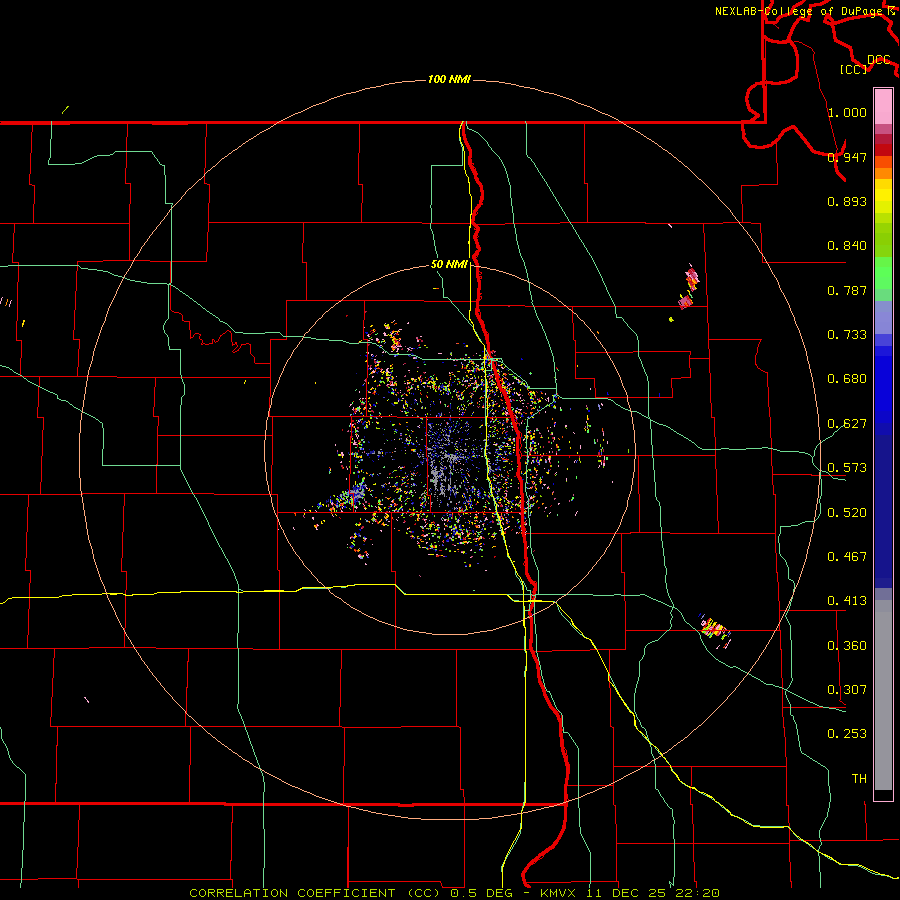Screen dimensions: 900x900
Task: Click the red segment of the color bar
Action: click(x=883, y=150)
